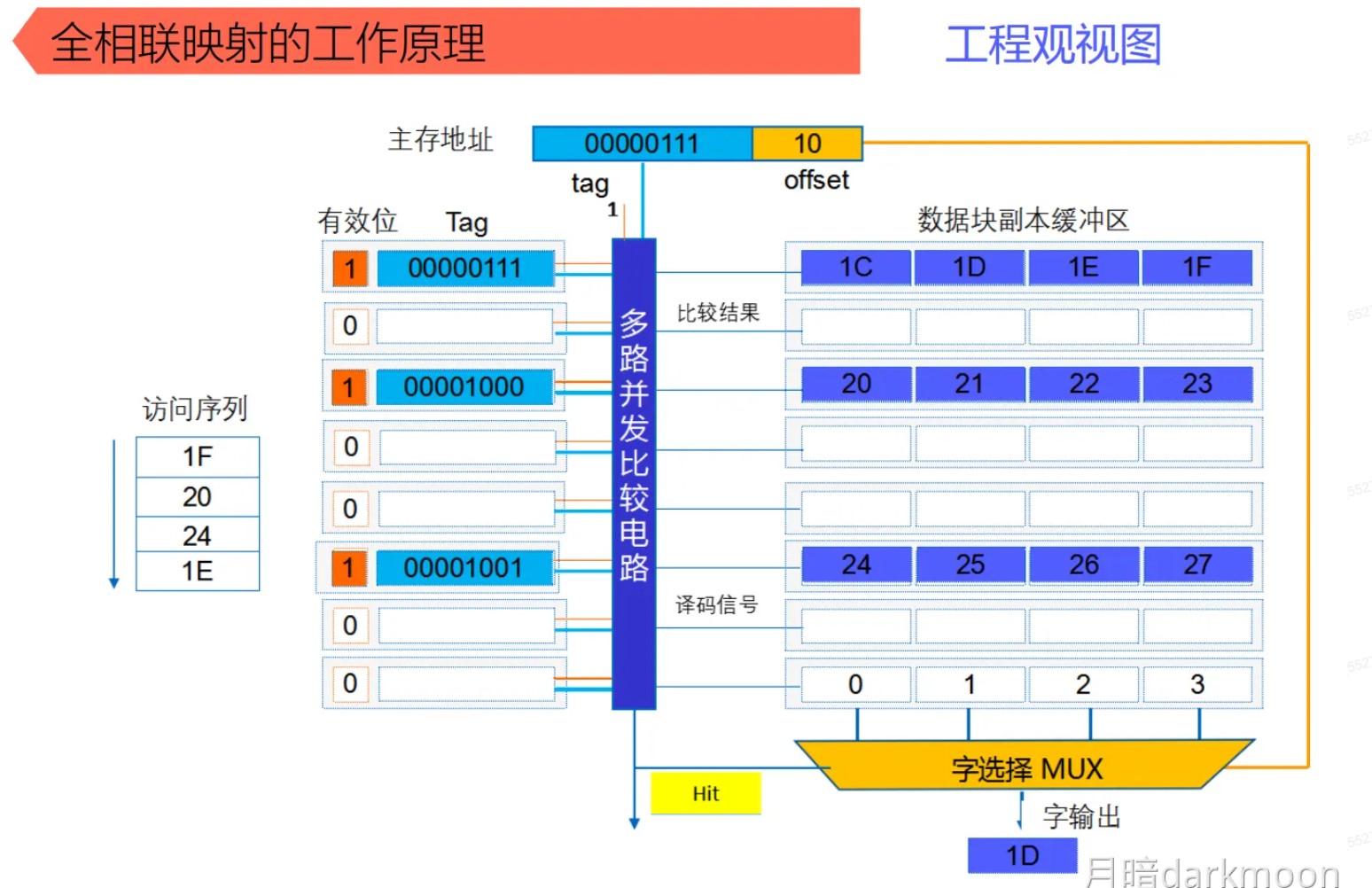Viewport: 1372px width, 888px height.
Task: Select entry 24 in the 访问序列 list
Action: point(198,535)
